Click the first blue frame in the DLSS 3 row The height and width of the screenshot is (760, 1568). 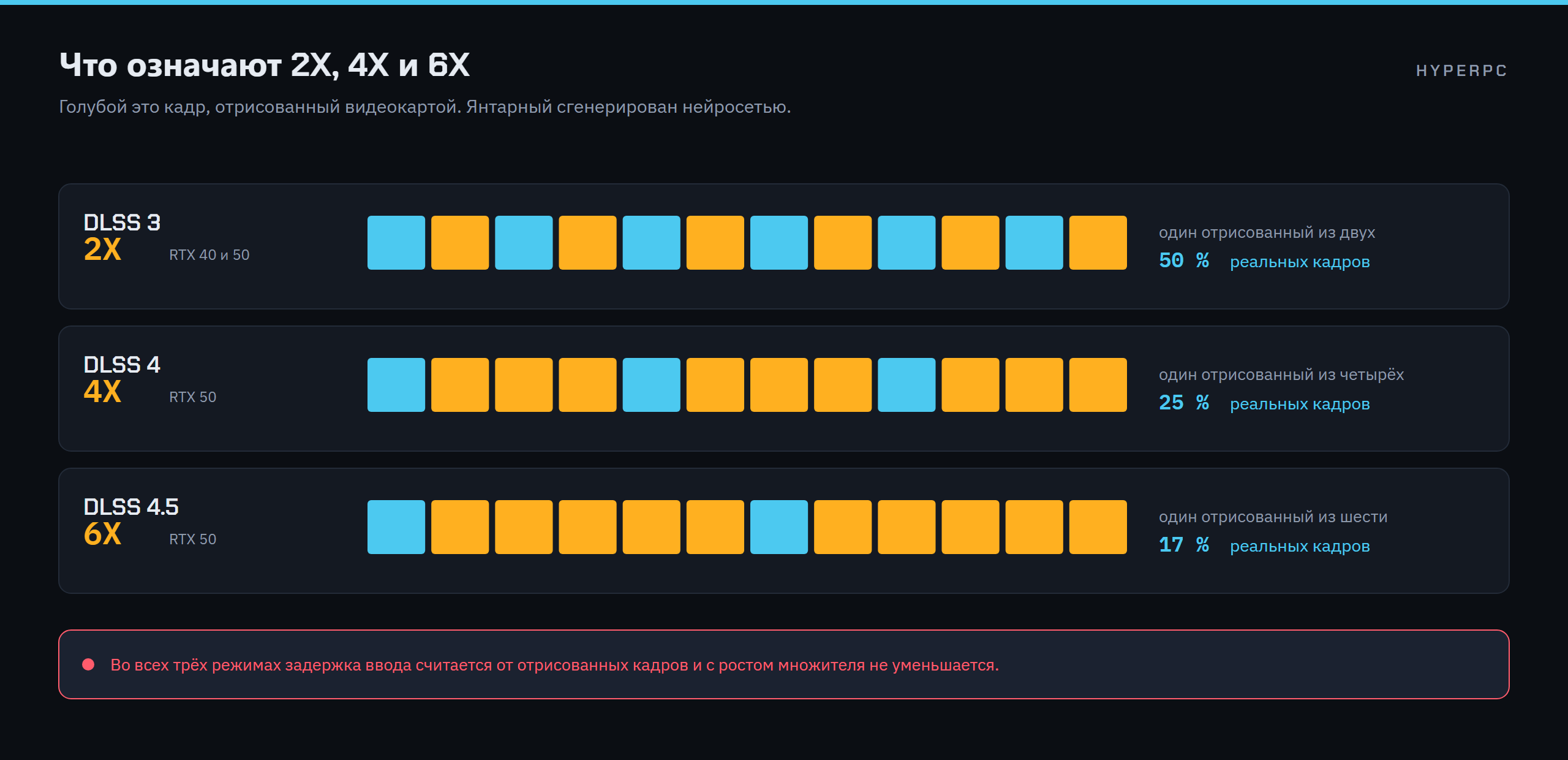pyautogui.click(x=396, y=243)
